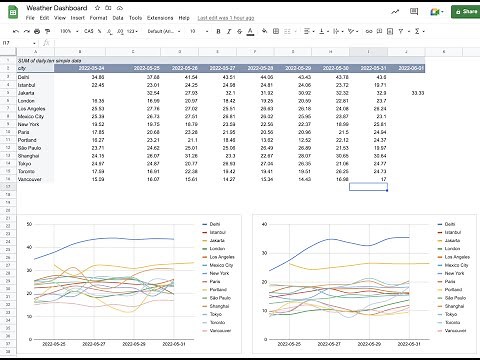Toggle strikethrough formatting
Viewport: 480px width, 360px height.
pyautogui.click(x=240, y=31)
